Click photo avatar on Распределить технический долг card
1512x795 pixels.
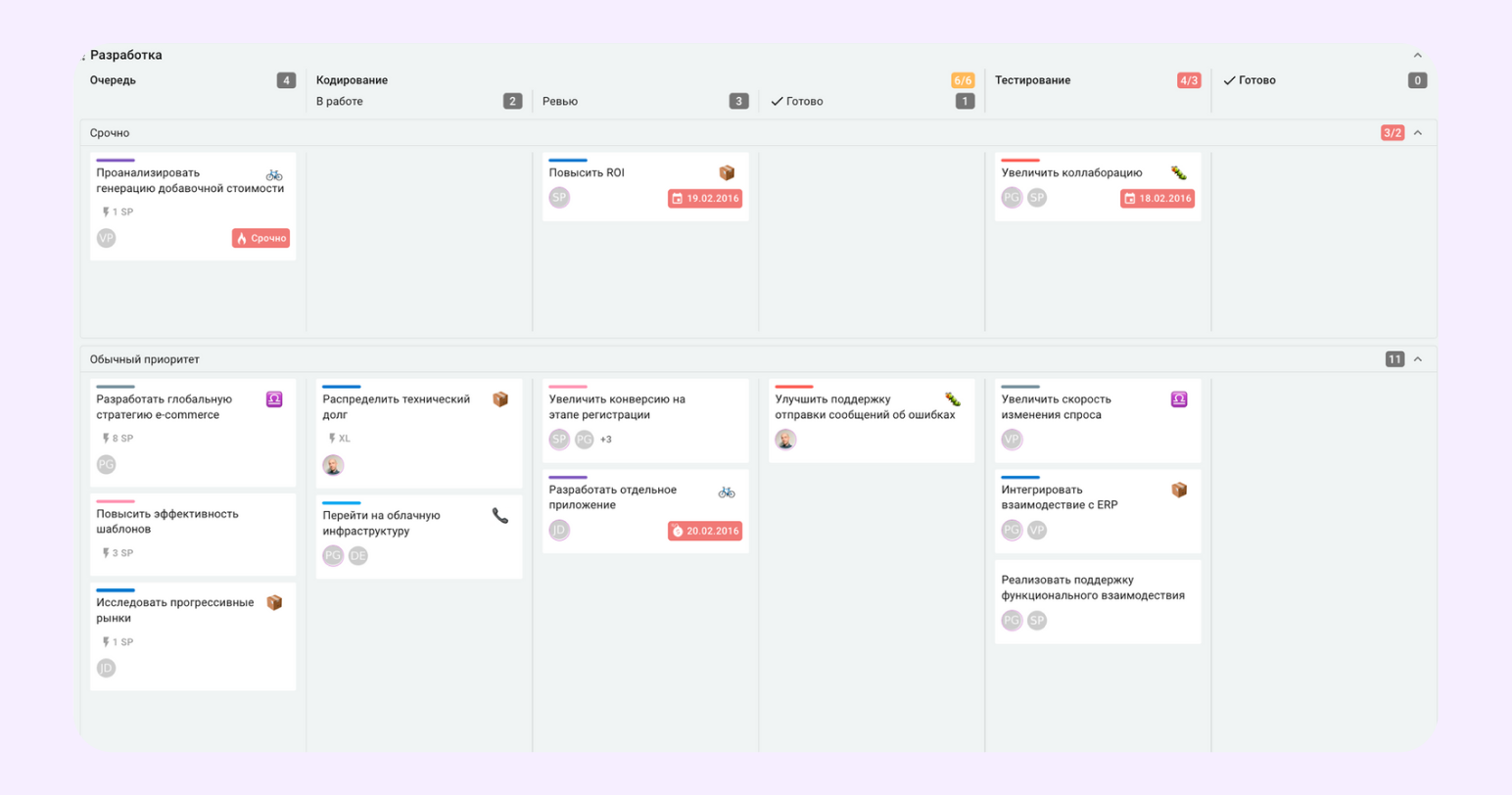point(333,465)
